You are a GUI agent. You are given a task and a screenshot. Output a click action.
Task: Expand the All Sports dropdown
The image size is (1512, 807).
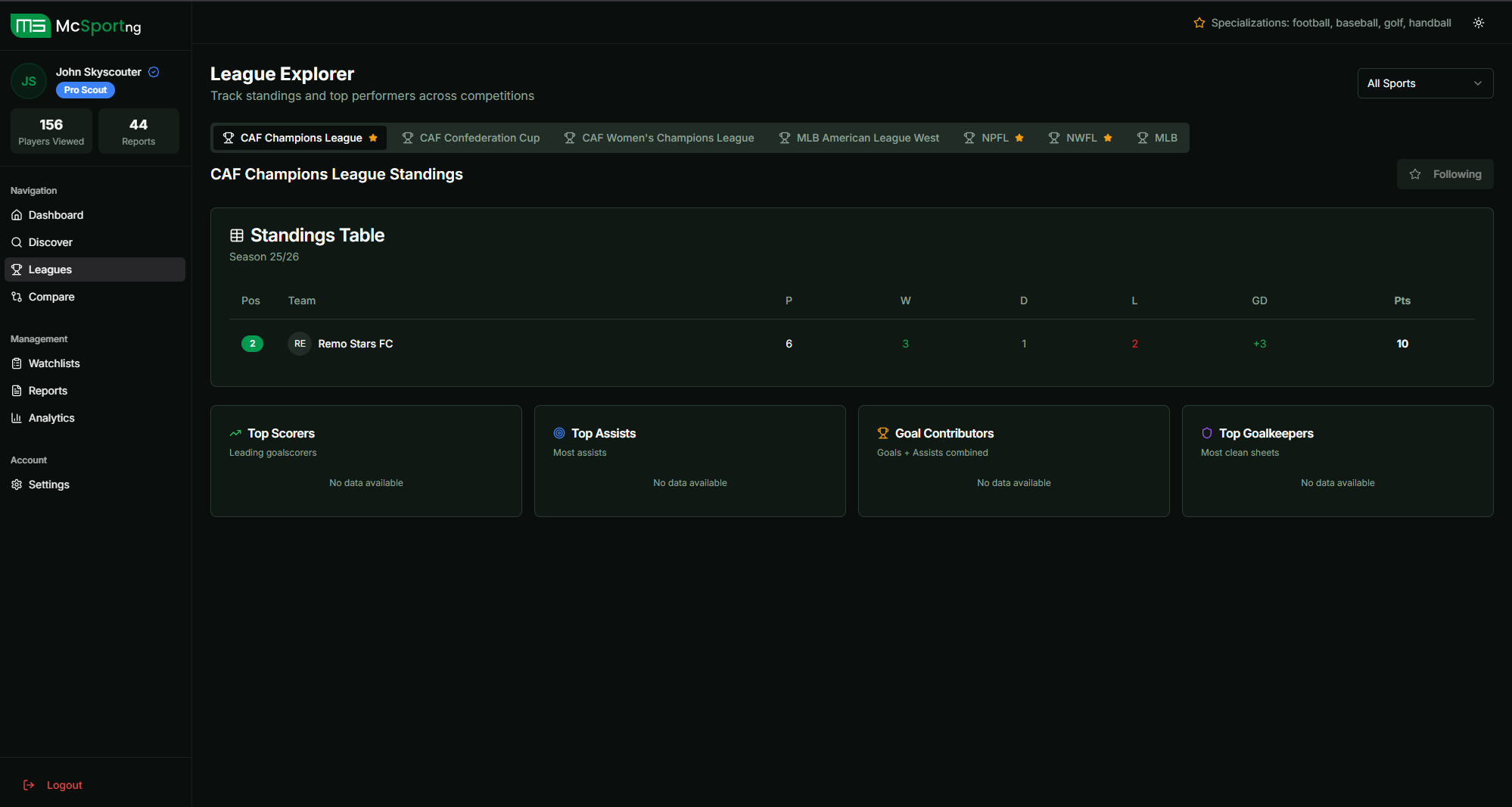pos(1424,83)
